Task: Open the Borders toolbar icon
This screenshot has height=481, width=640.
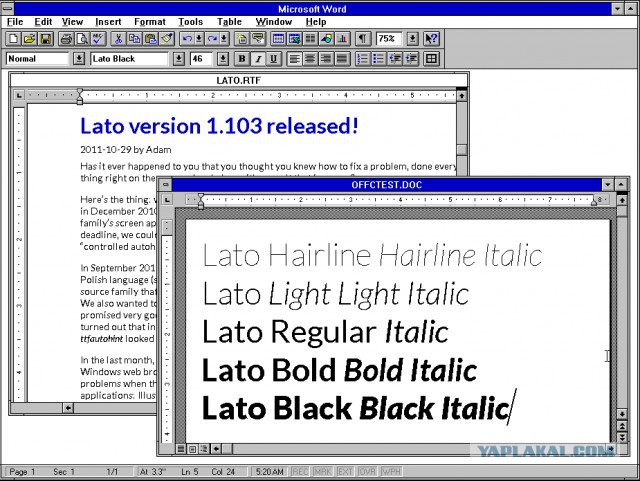Action: pyautogui.click(x=431, y=59)
